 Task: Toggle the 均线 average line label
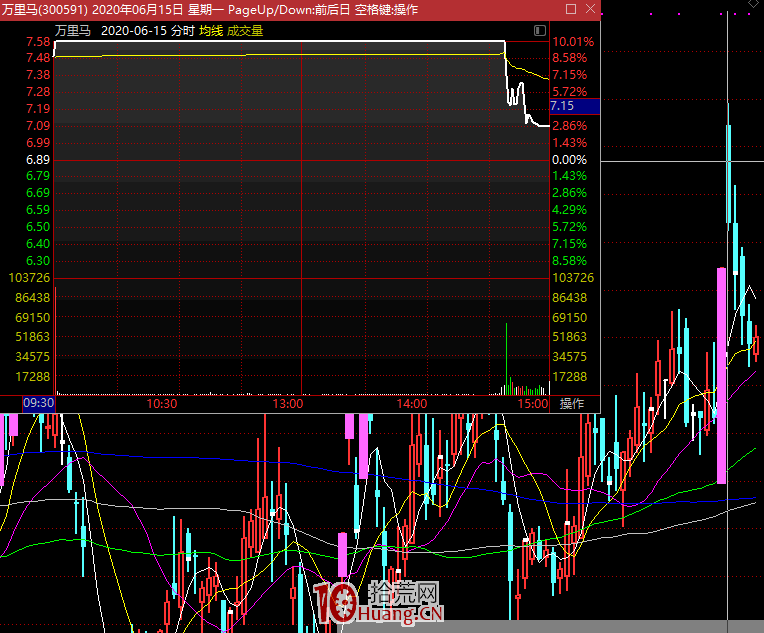(x=211, y=31)
